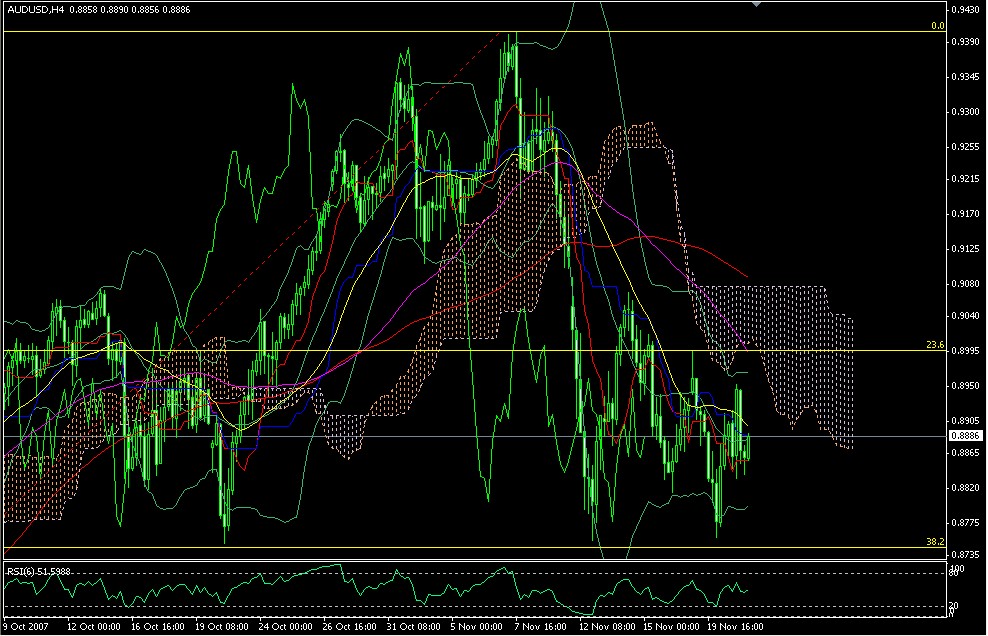The image size is (988, 636).
Task: Click the Fibonacci 23.6 level label
Action: pos(935,345)
